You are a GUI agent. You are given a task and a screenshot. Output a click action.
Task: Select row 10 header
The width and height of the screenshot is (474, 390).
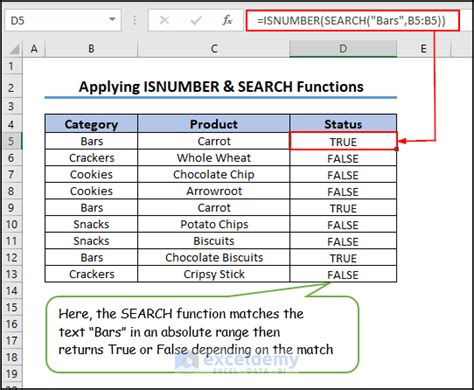tap(11, 224)
